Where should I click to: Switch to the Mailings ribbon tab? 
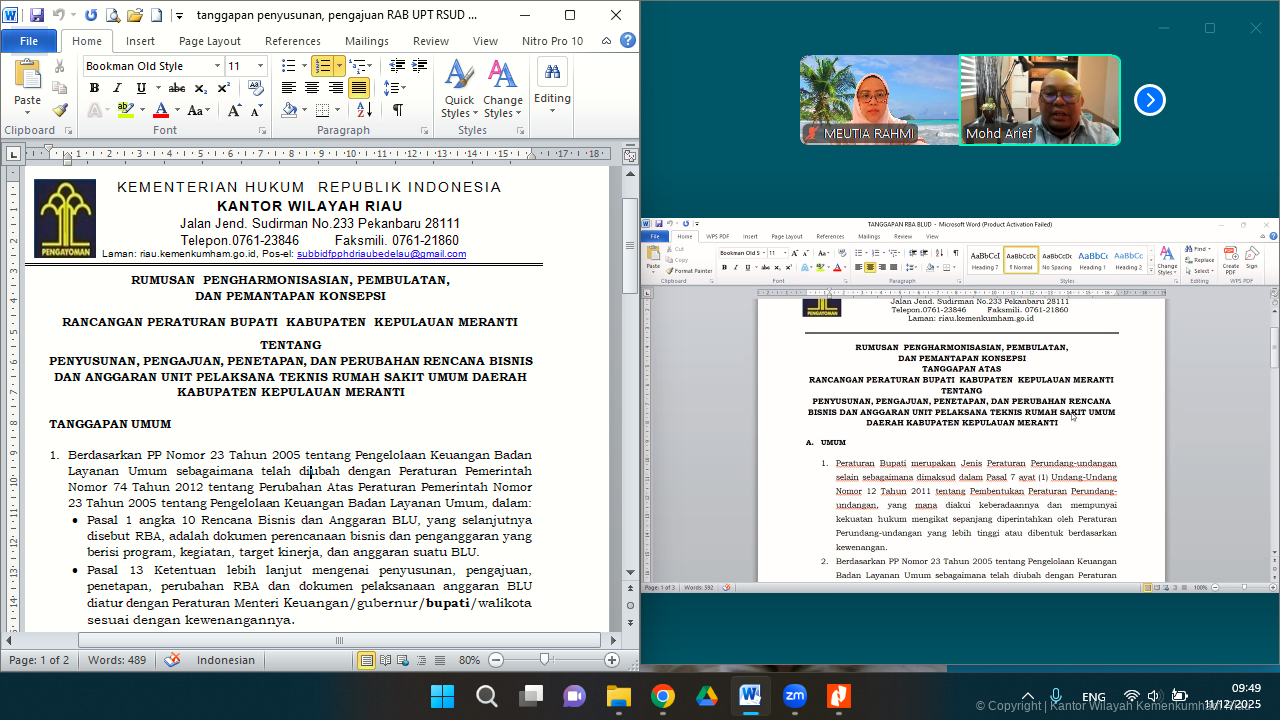[x=366, y=41]
